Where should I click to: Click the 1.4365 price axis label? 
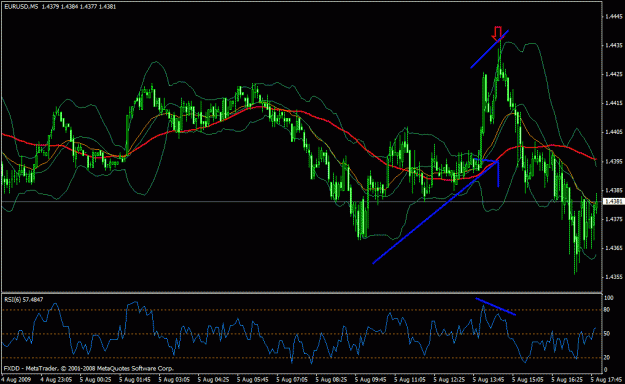pos(613,248)
